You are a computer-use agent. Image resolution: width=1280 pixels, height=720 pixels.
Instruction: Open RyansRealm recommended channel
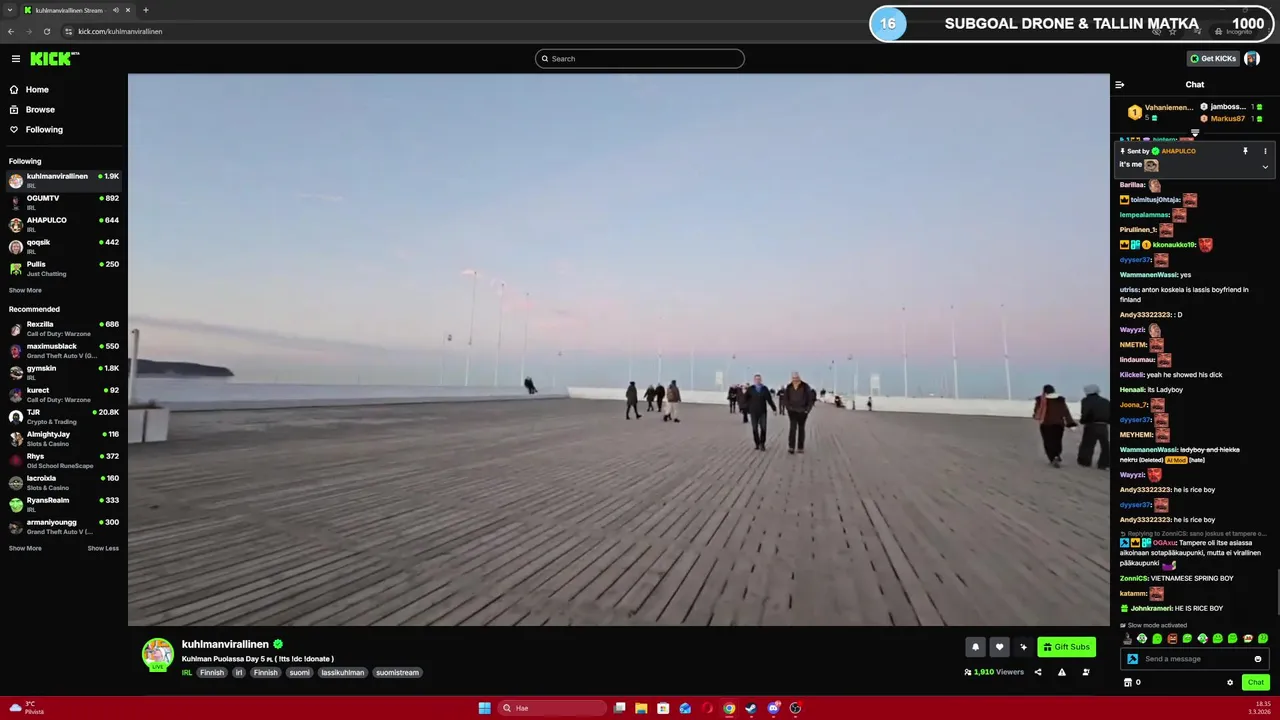pyautogui.click(x=64, y=504)
